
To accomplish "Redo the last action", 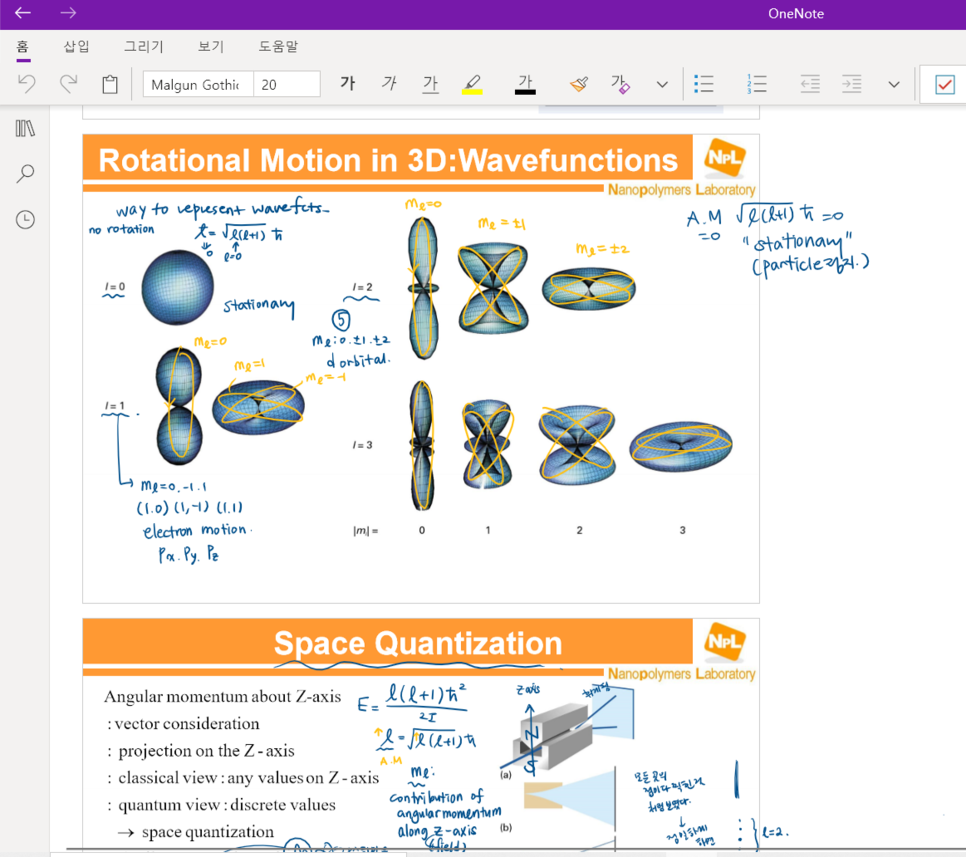I will (x=68, y=84).
